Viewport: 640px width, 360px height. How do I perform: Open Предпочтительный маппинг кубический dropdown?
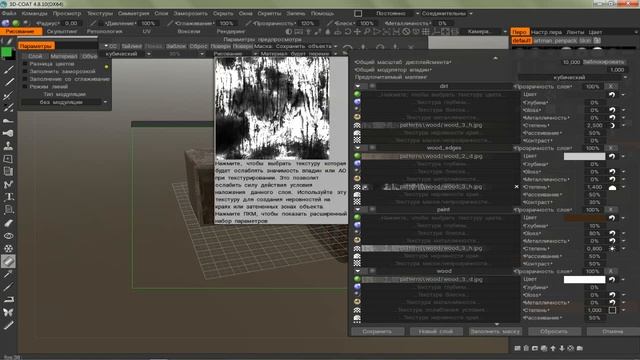click(573, 77)
